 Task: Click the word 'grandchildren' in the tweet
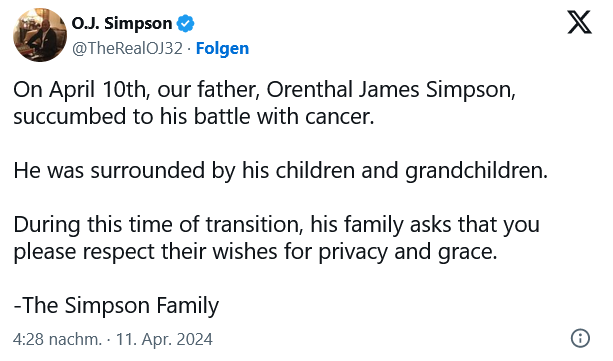(474, 171)
